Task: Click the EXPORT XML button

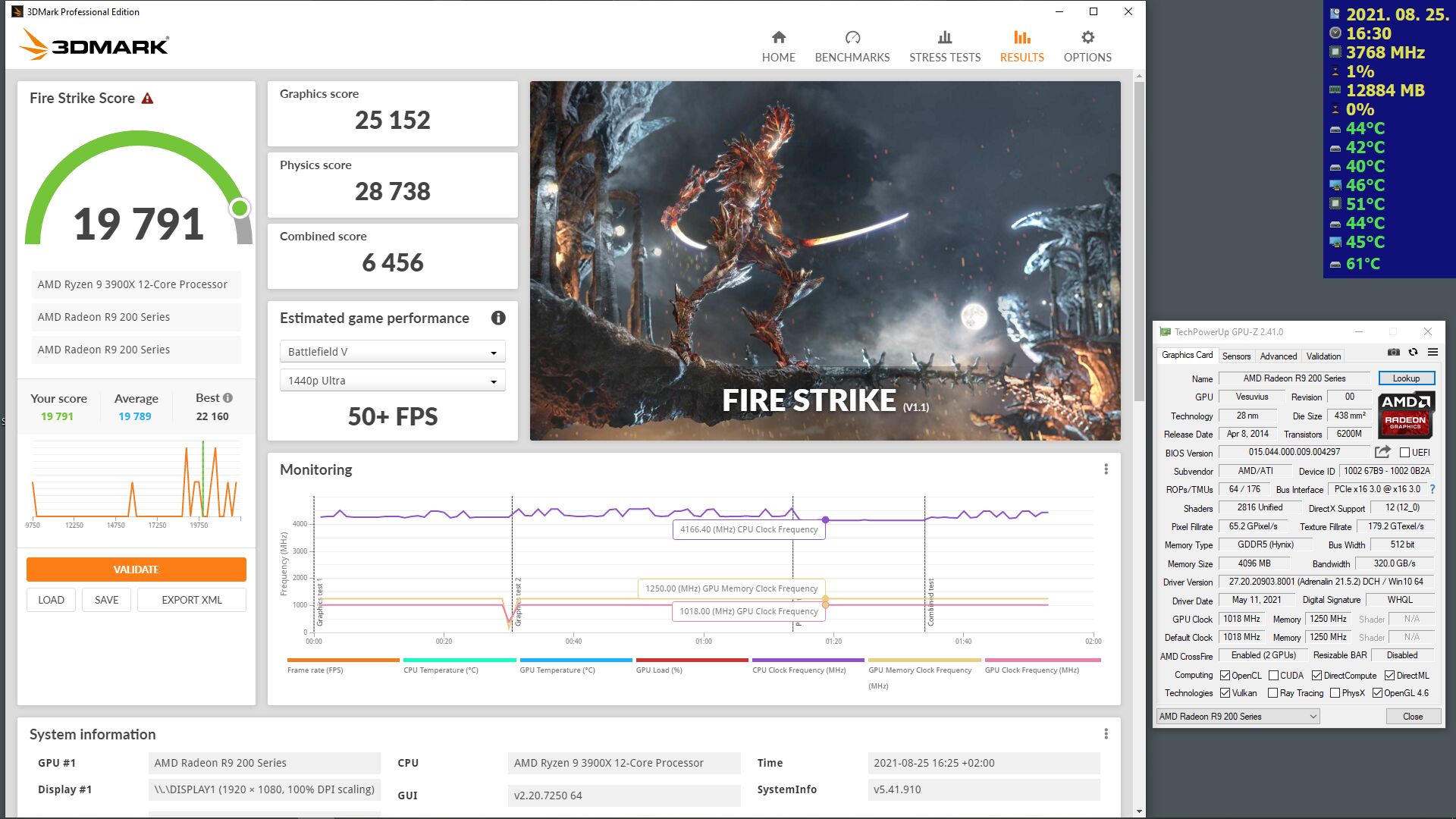Action: tap(192, 600)
